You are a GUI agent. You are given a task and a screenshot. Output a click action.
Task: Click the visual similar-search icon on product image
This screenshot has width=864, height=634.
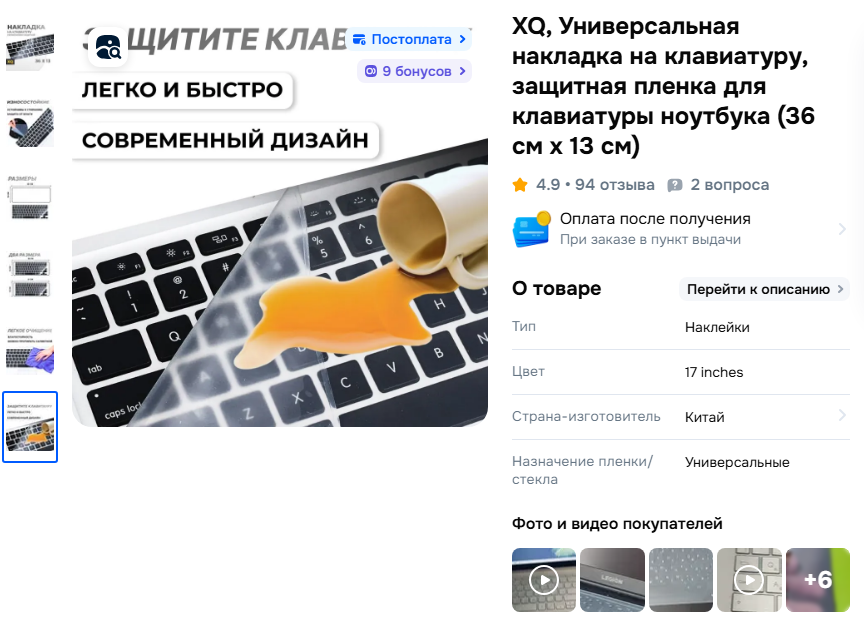[108, 47]
